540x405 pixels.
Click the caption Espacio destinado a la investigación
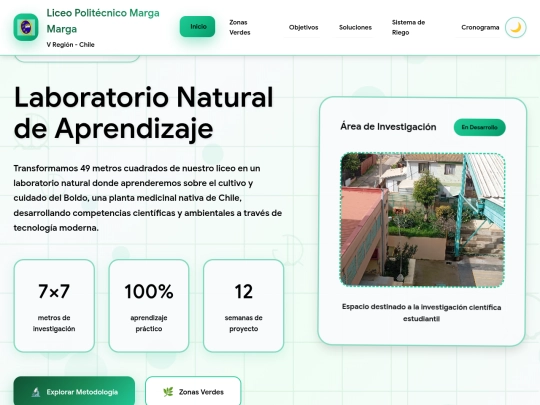point(421,313)
